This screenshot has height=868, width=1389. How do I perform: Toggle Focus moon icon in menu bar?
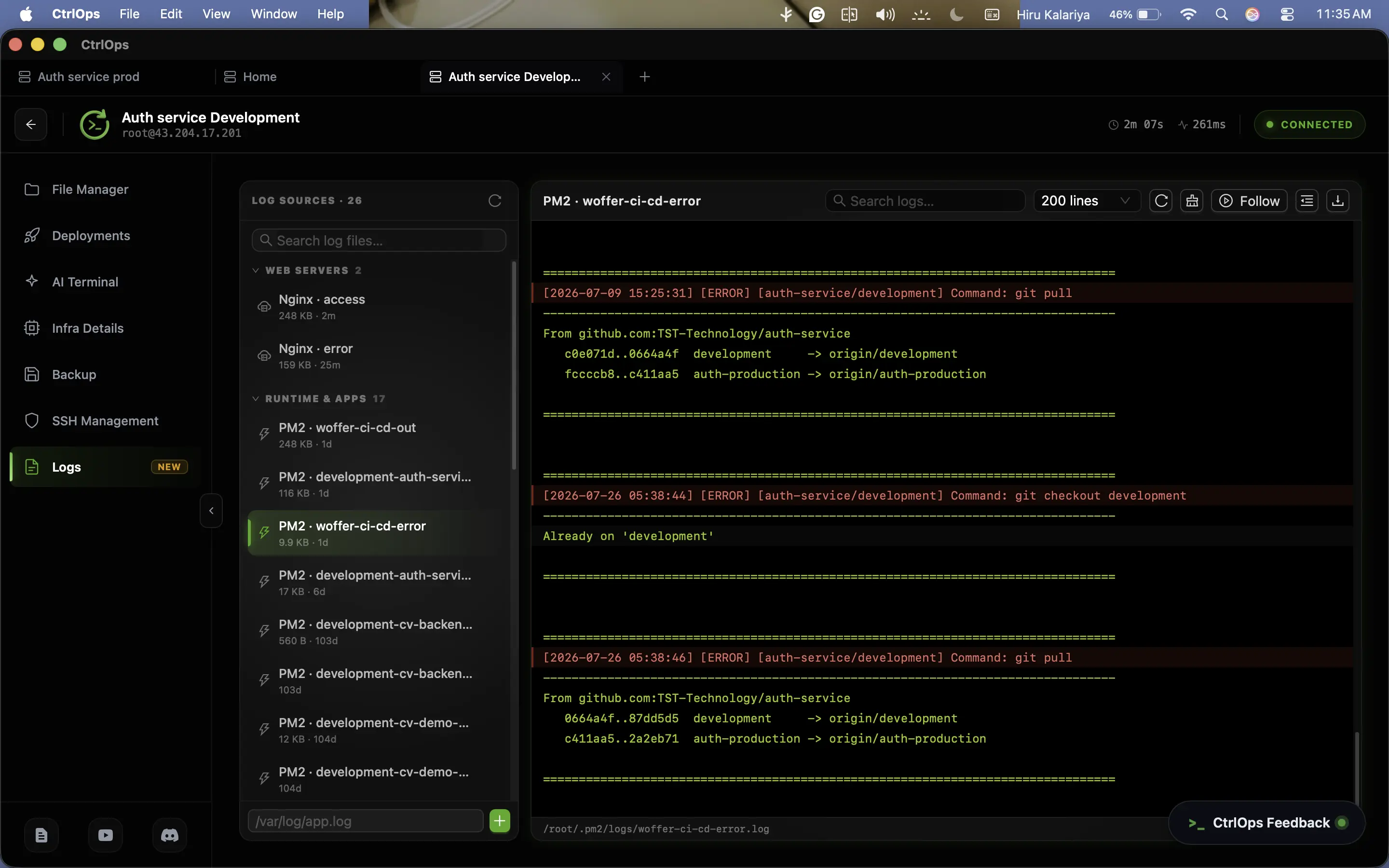(957, 14)
